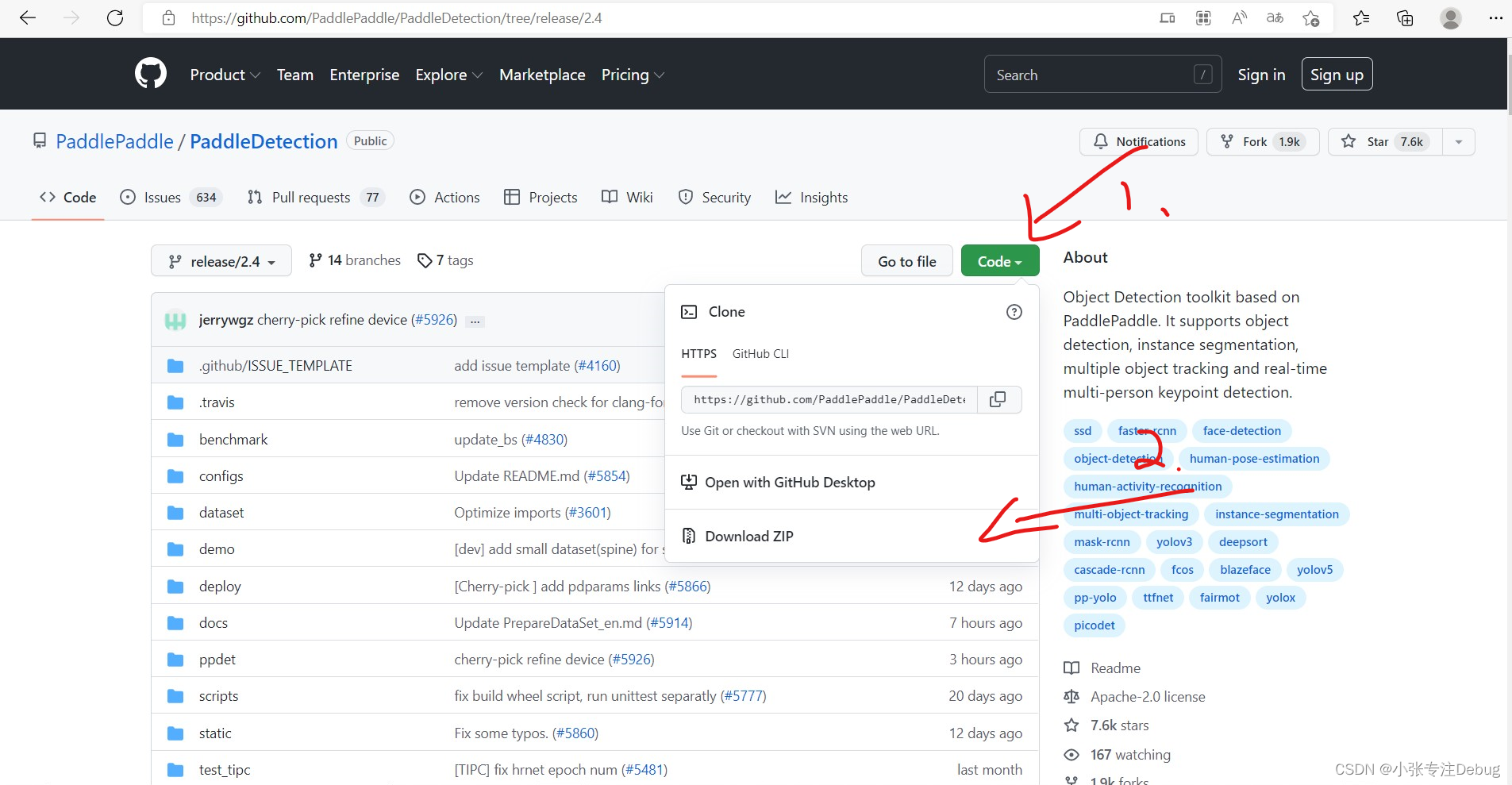Open the Wiki tab

click(627, 198)
